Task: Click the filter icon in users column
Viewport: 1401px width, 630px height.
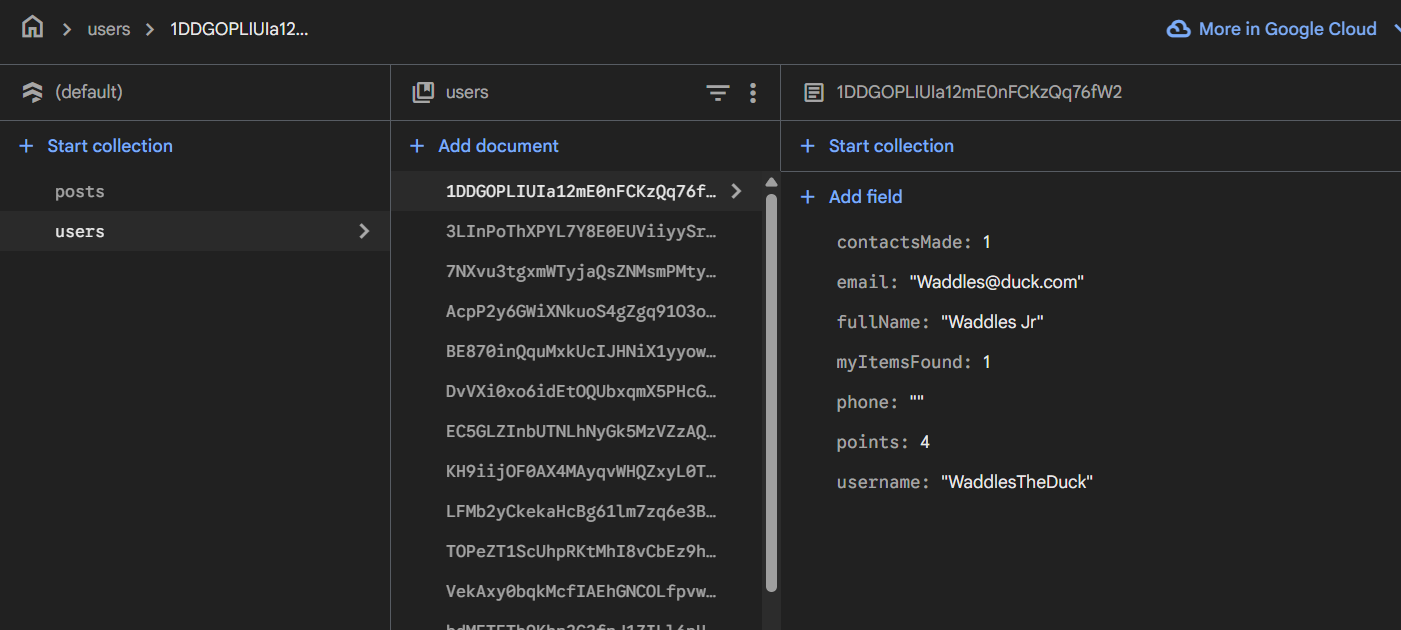Action: pos(718,93)
